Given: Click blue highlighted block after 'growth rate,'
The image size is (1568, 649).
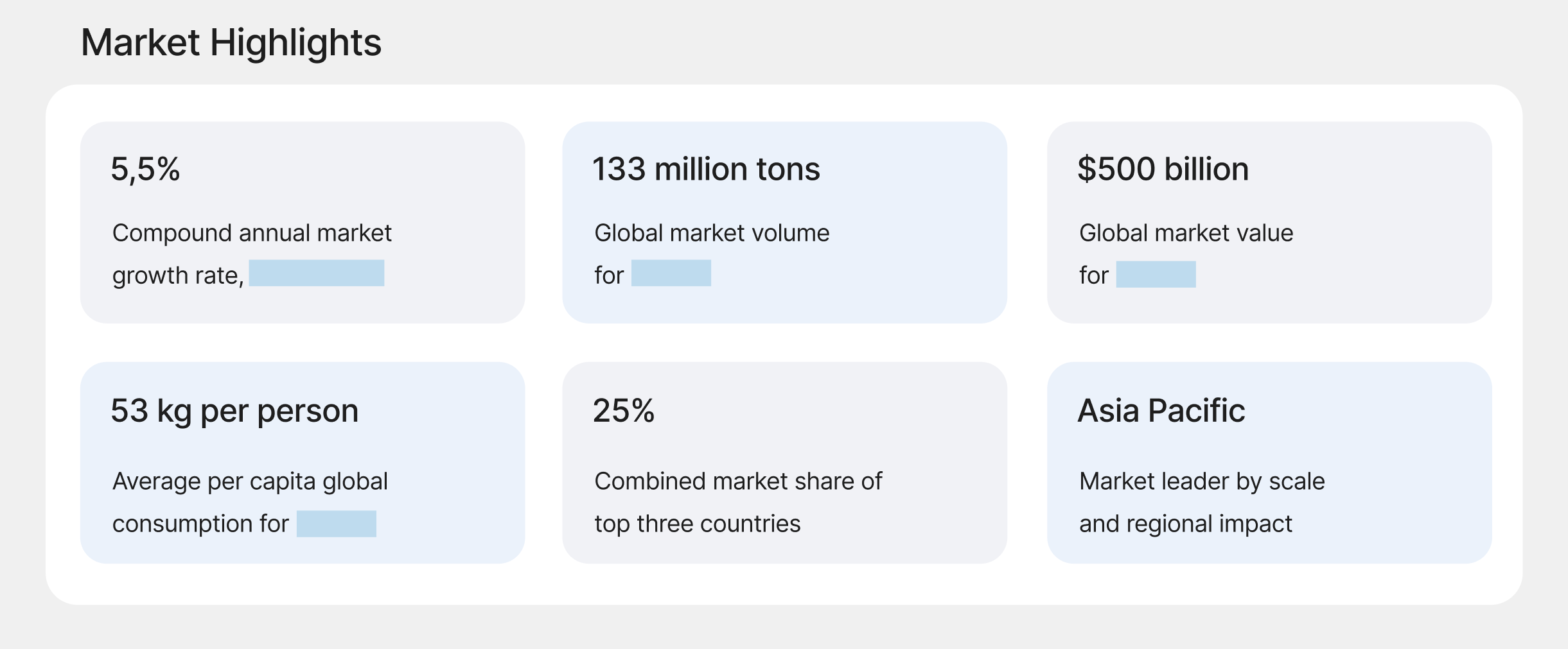Looking at the screenshot, I should point(317,273).
